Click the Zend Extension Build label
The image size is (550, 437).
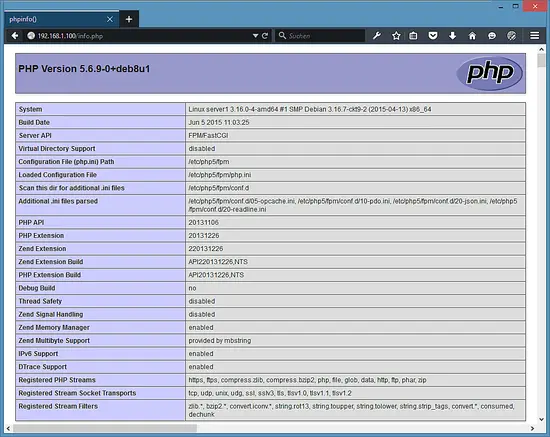tap(51, 262)
